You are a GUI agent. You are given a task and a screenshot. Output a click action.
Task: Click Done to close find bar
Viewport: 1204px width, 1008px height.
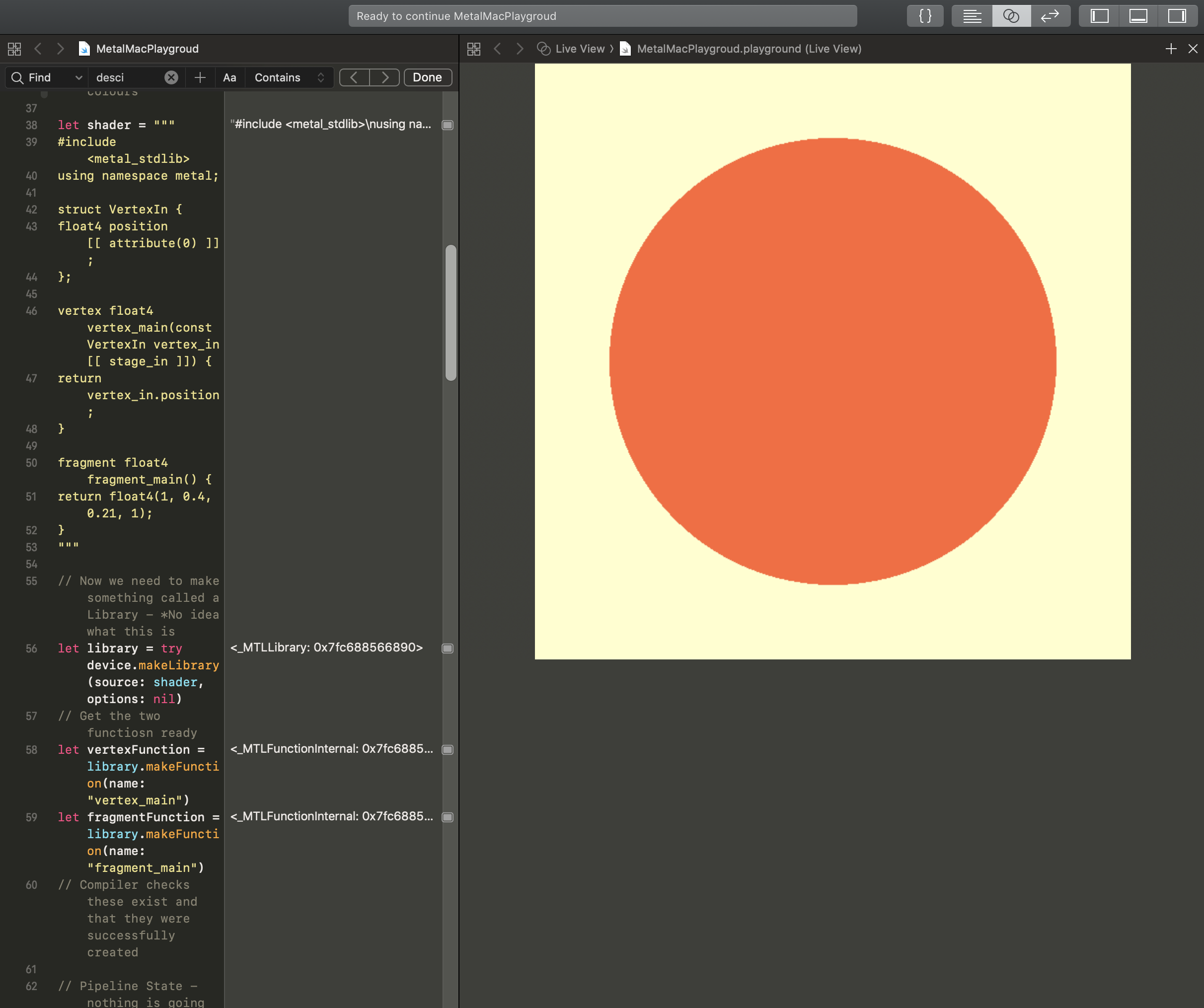point(428,77)
